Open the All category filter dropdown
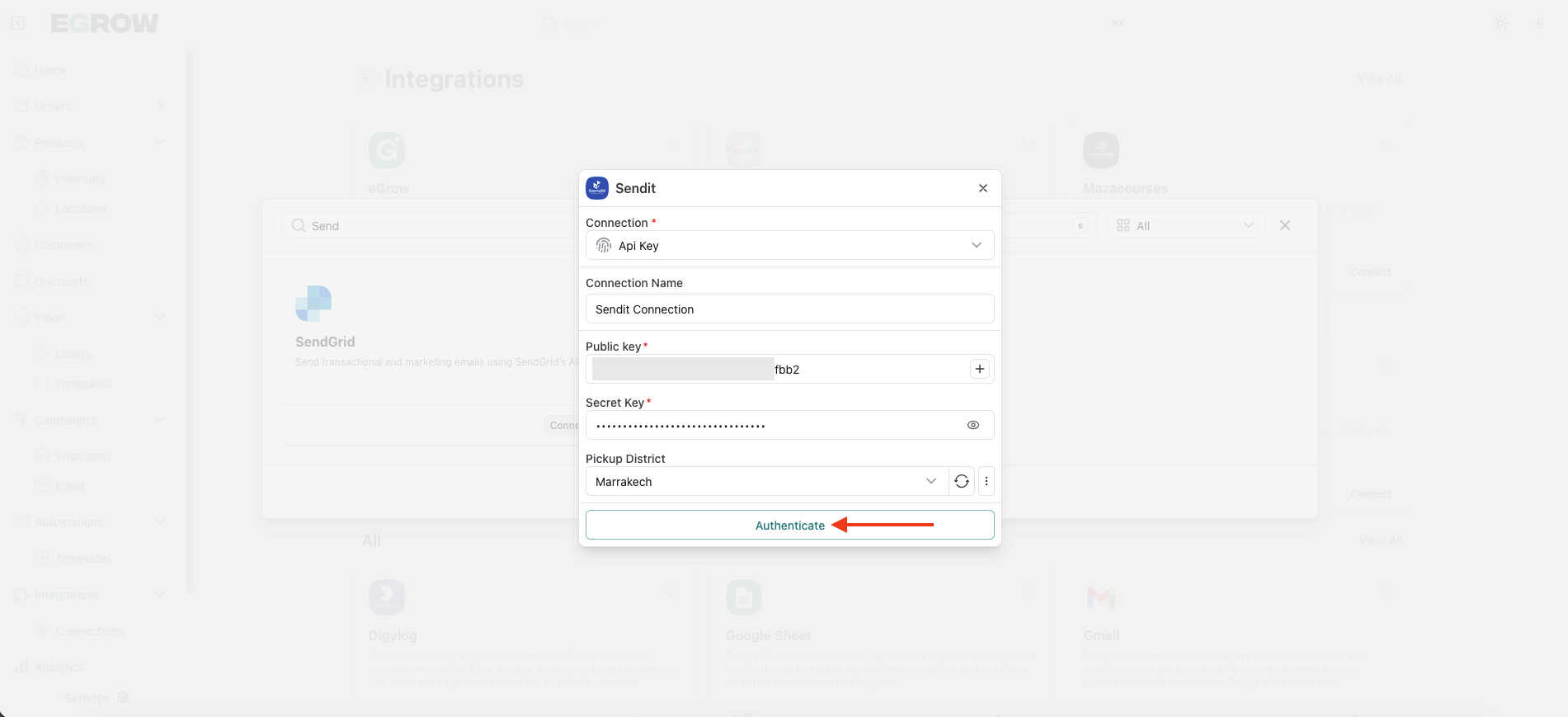 [x=1185, y=225]
